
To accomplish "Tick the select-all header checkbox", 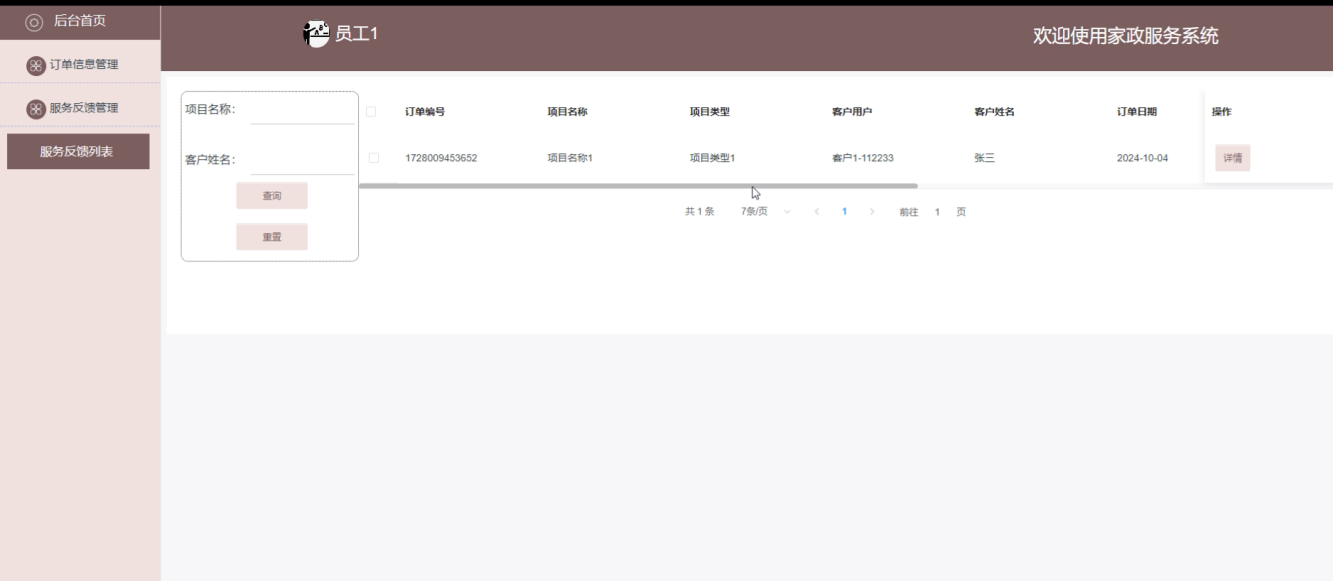I will [x=371, y=112].
